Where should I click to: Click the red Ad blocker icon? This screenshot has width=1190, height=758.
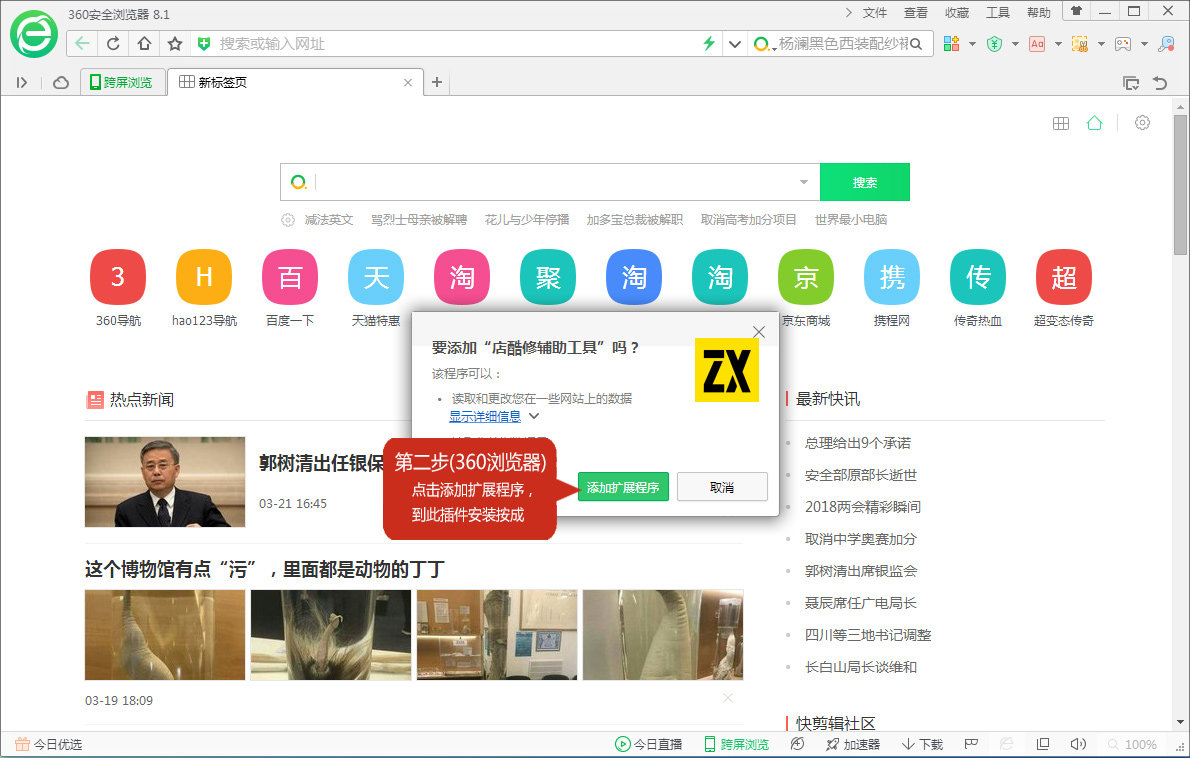tap(1037, 43)
